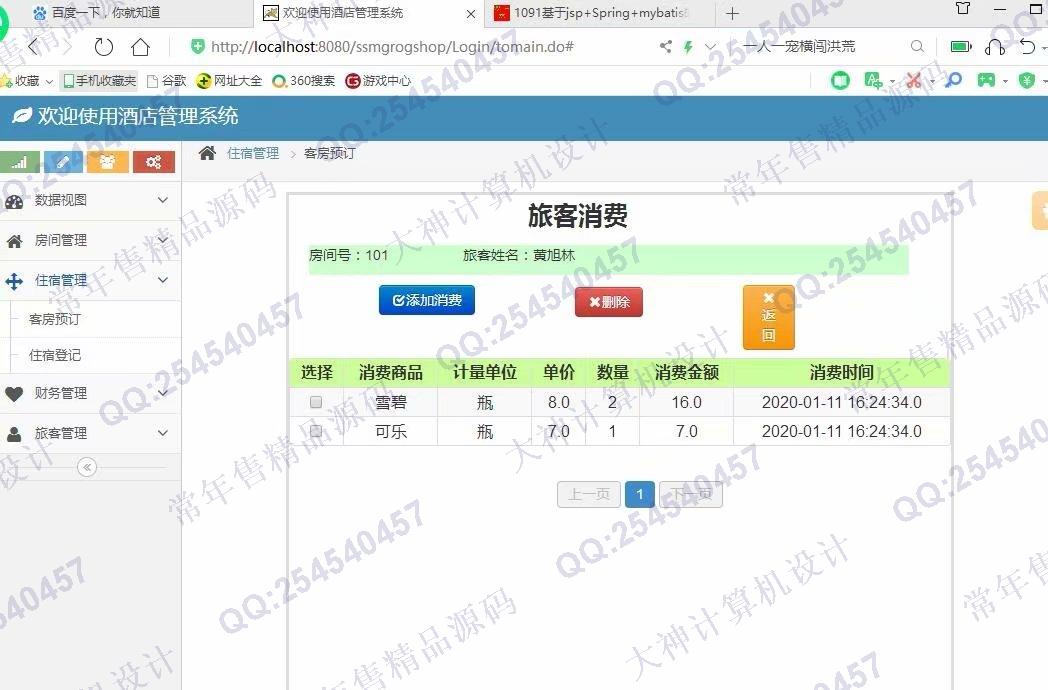Click 消费时间 column header
Screen dimensions: 1048x690
[x=841, y=372]
